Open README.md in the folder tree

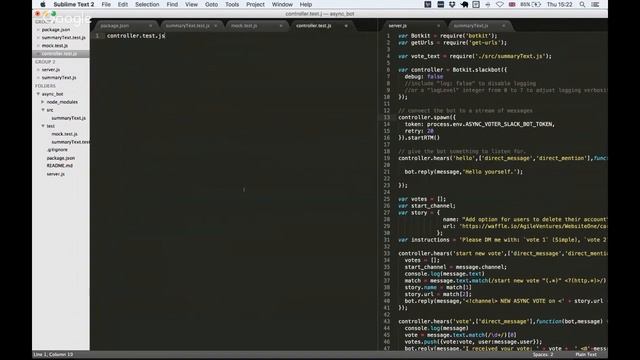pos(60,166)
